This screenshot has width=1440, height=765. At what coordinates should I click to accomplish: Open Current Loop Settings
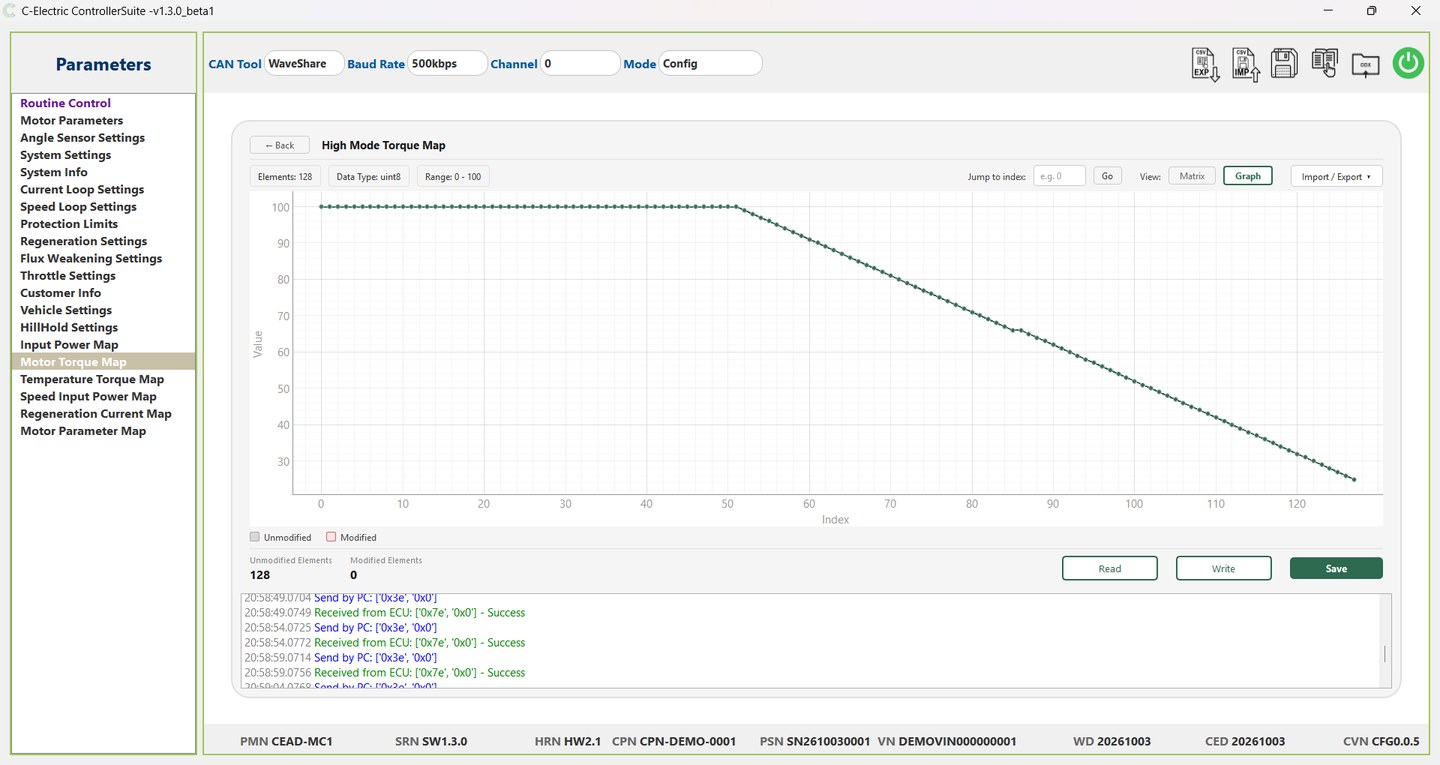[82, 189]
